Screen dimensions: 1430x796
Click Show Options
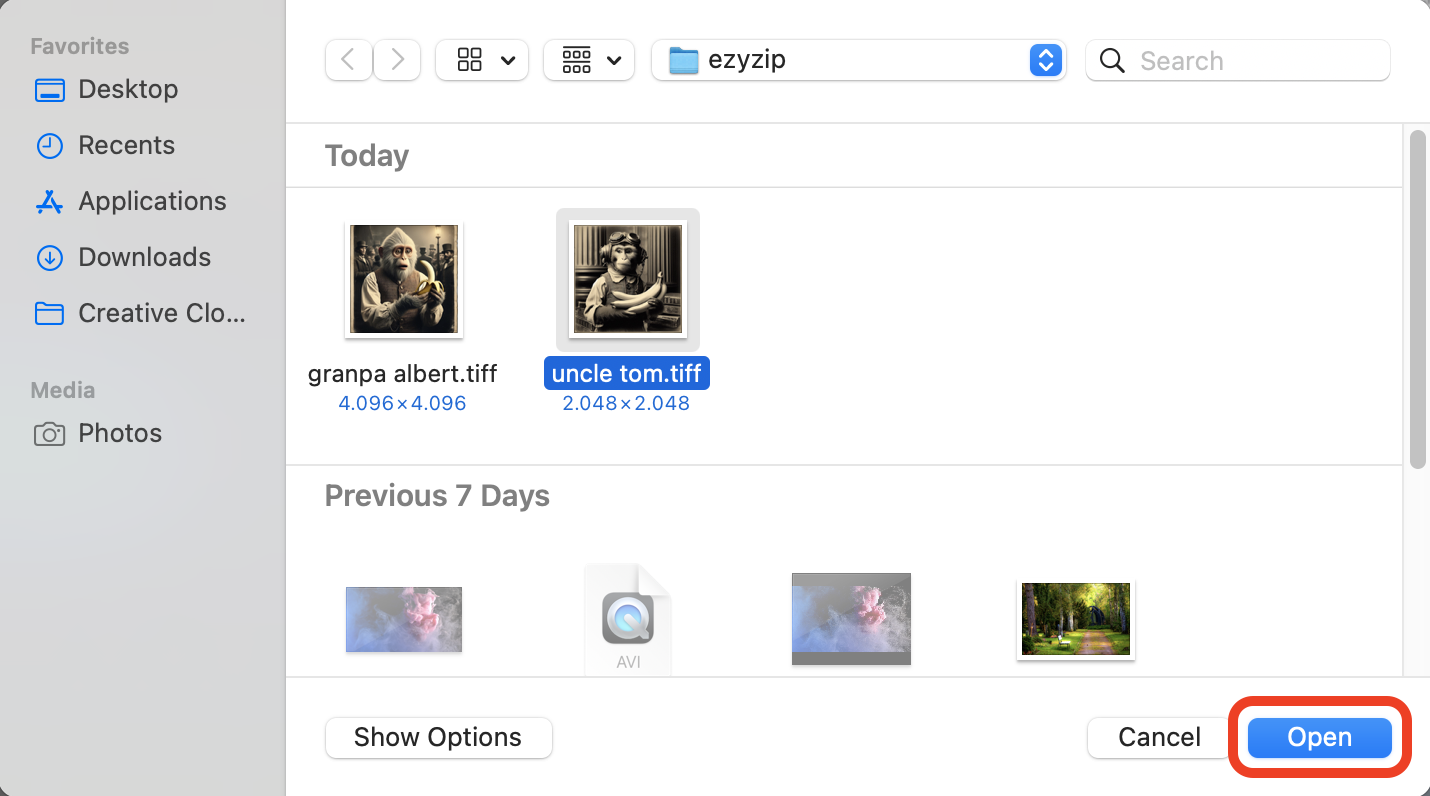pos(438,737)
